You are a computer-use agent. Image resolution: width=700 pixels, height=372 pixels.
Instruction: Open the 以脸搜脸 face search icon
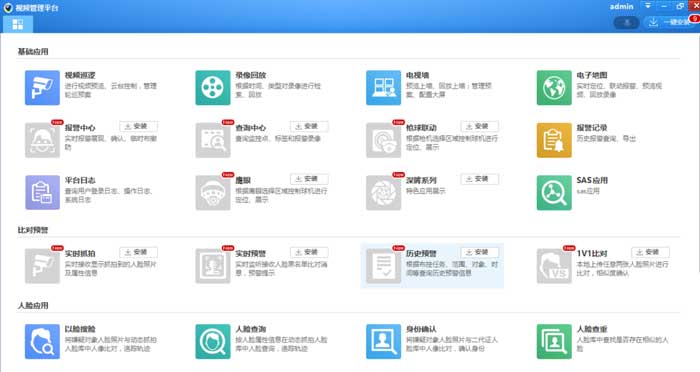click(x=42, y=342)
